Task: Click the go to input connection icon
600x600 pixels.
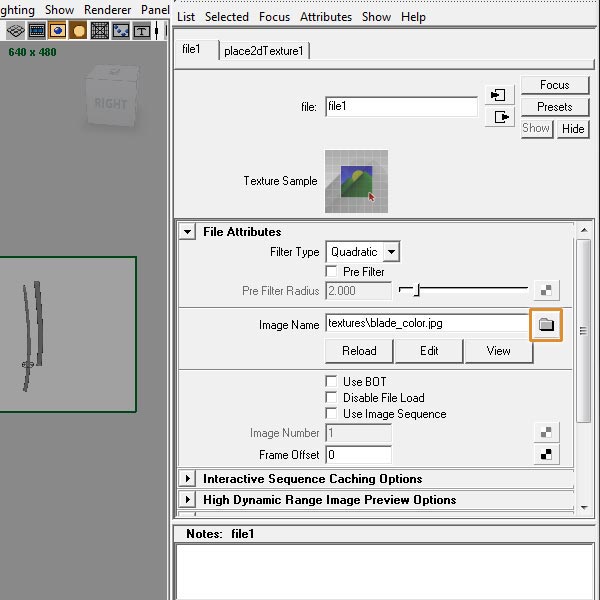Action: 499,95
